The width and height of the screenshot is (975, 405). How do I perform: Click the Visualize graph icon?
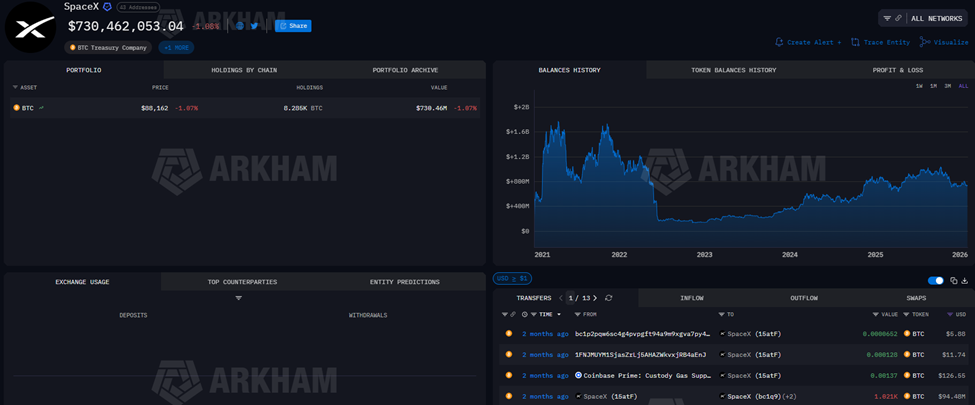tap(925, 42)
